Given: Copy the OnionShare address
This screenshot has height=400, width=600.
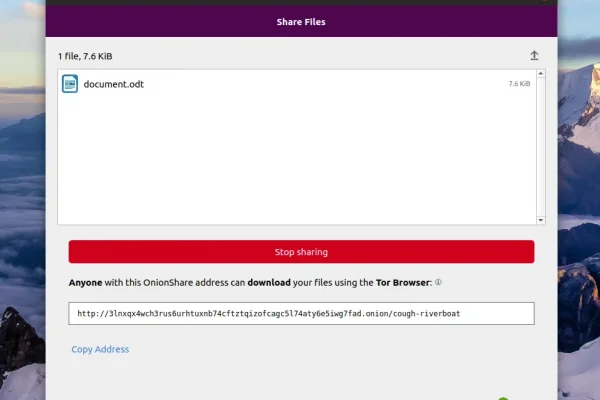Looking at the screenshot, I should 100,349.
